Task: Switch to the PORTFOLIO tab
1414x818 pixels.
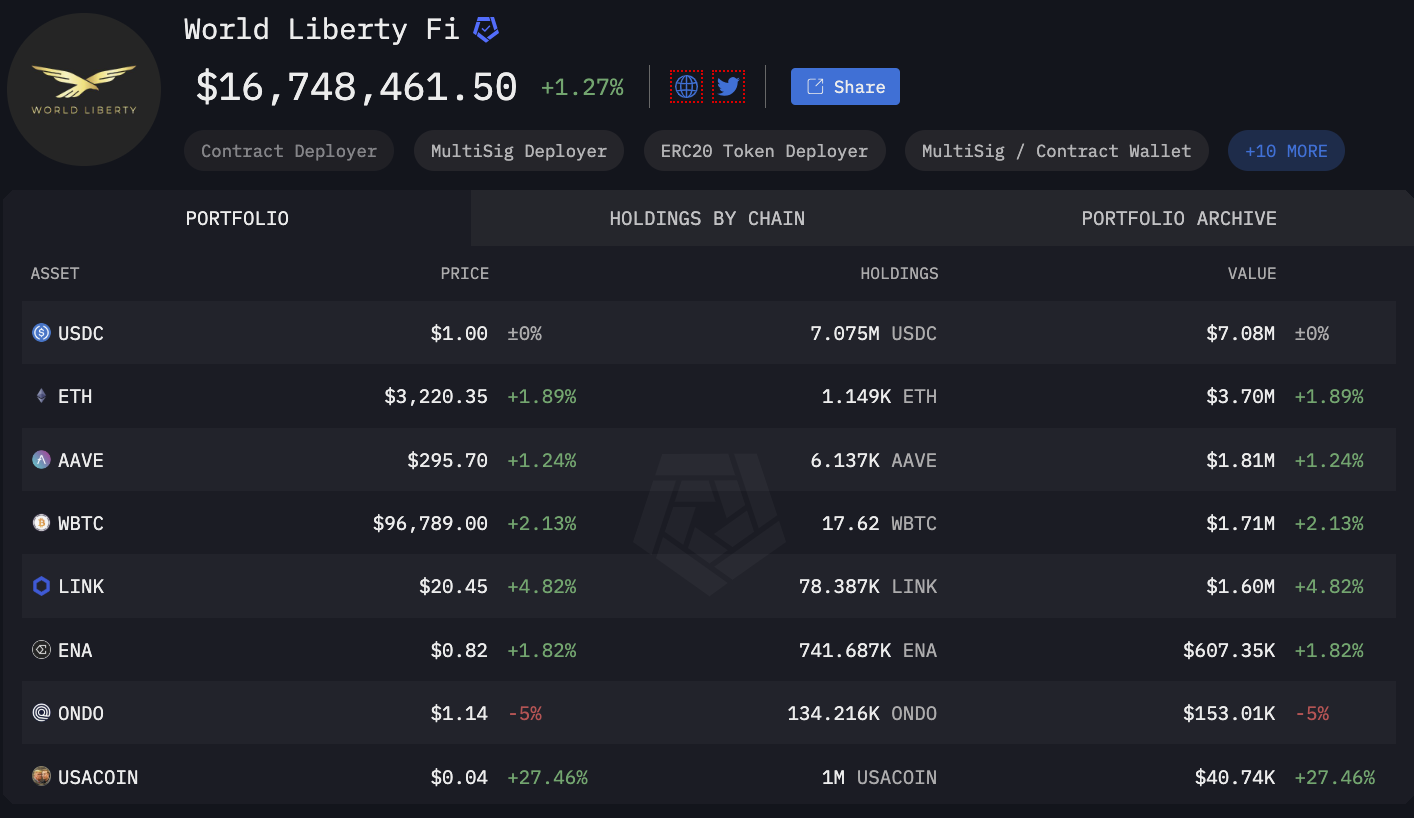Action: click(x=237, y=218)
